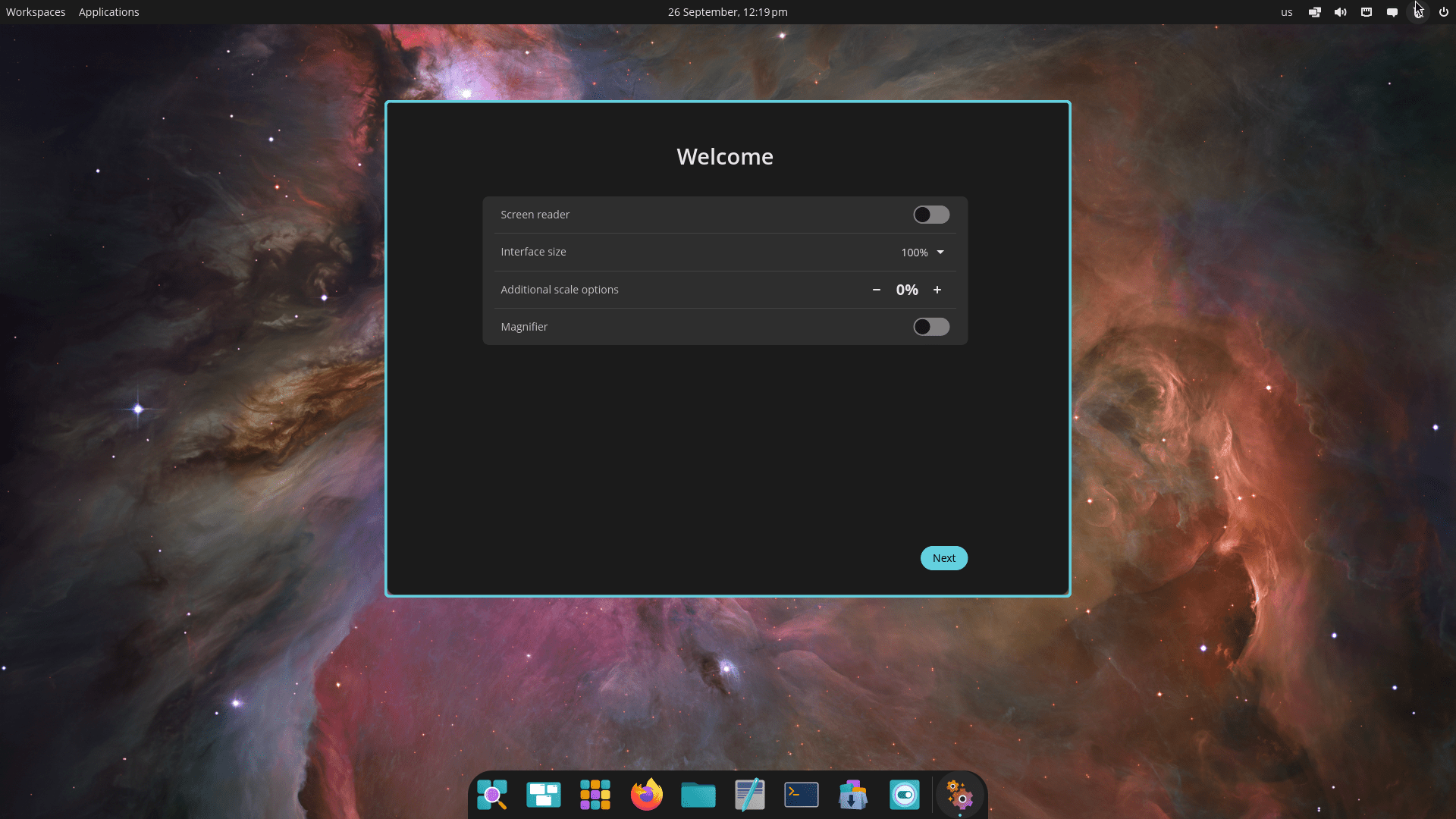Viewport: 1456px width, 819px height.
Task: Open the Interface size dropdown
Action: coord(921,252)
